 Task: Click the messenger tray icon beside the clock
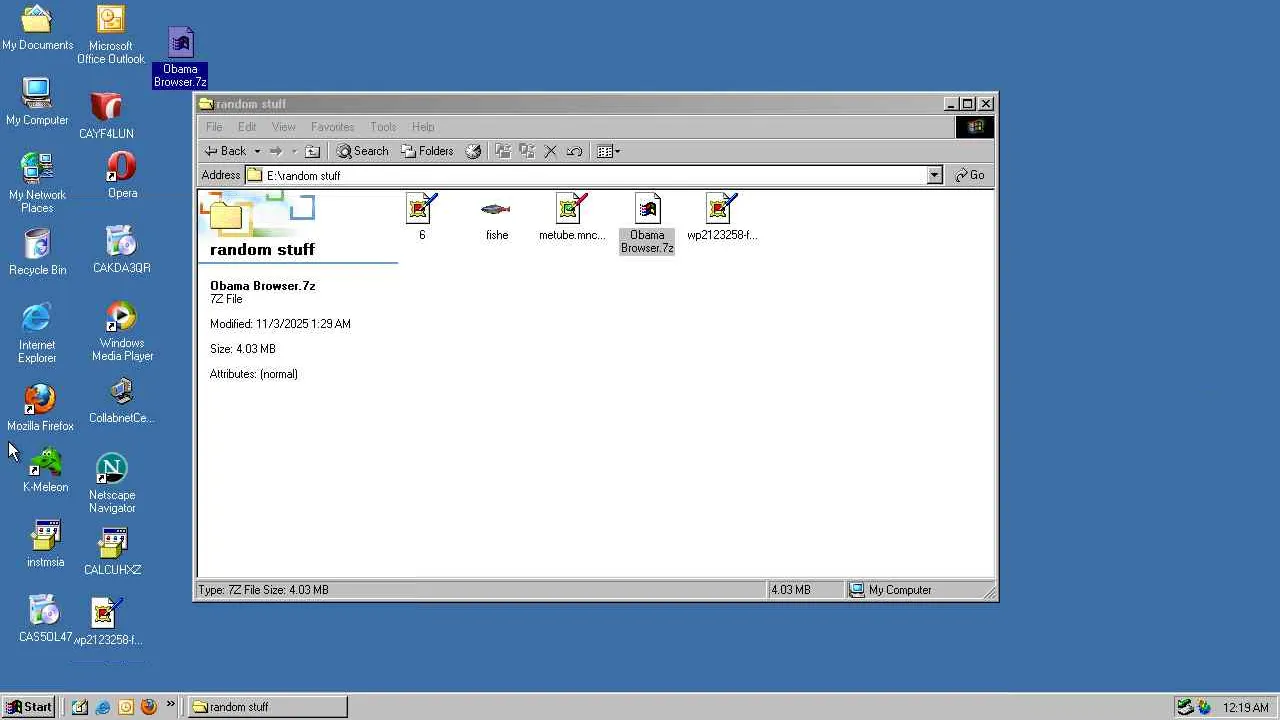click(1204, 707)
